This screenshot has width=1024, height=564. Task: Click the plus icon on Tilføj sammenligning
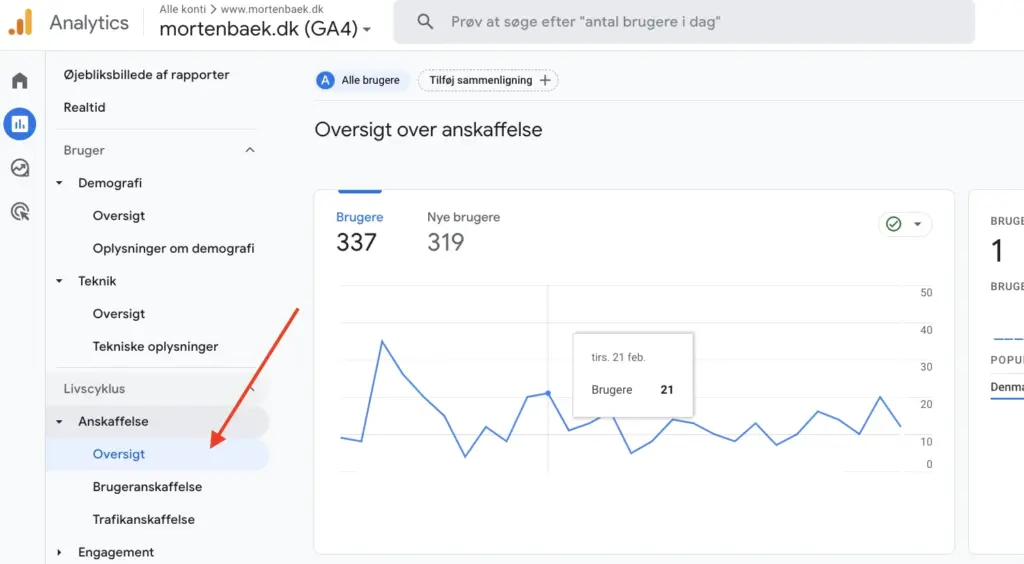coord(545,80)
